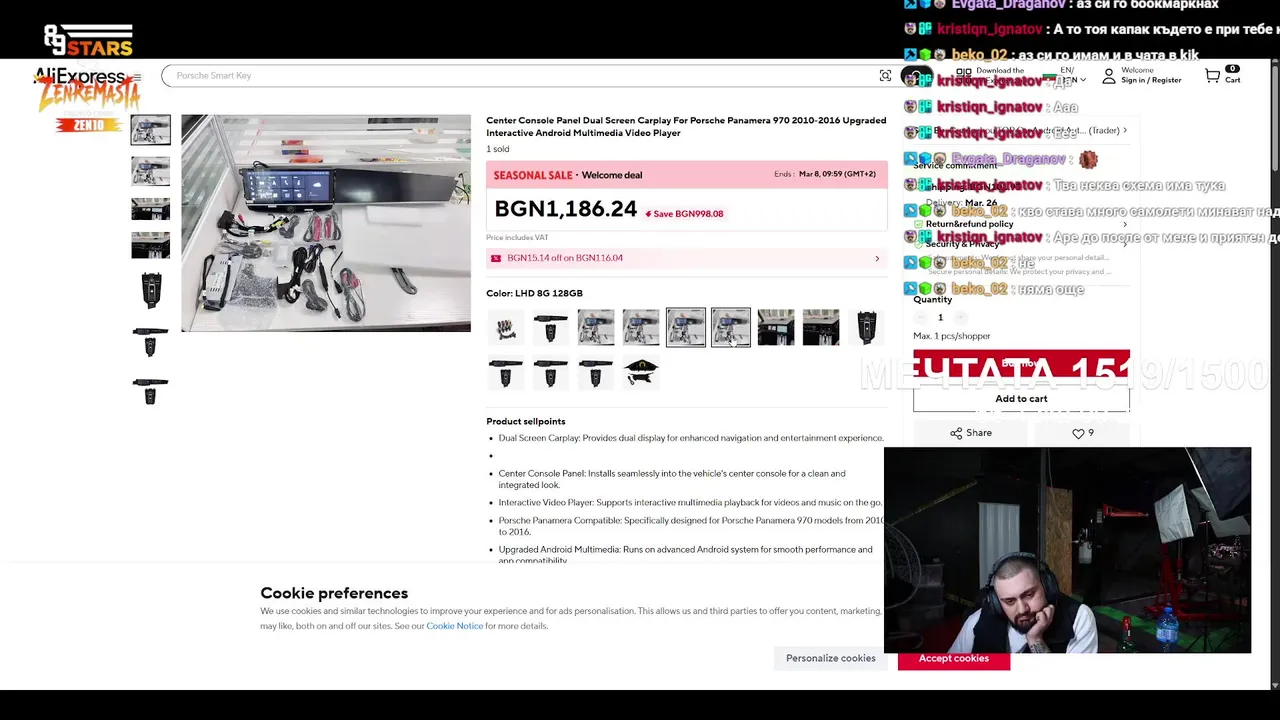1280x720 pixels.
Task: Click 'Color: LHD 8G 128GB' label
Action: click(x=534, y=293)
